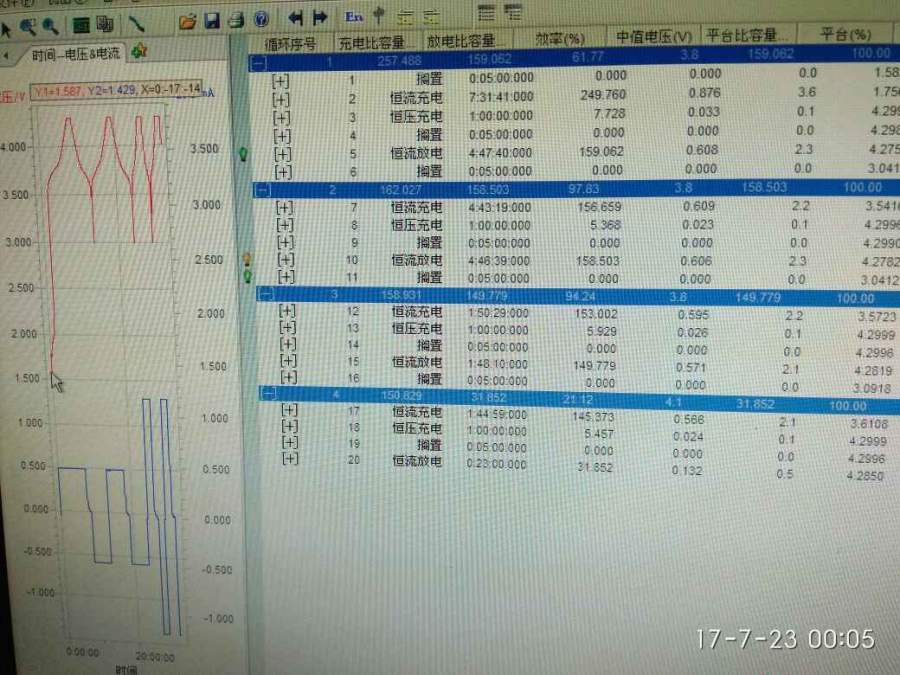Screen dimensions: 900x675
Task: Click the copy windows icon beside green screen
Action: click(104, 24)
